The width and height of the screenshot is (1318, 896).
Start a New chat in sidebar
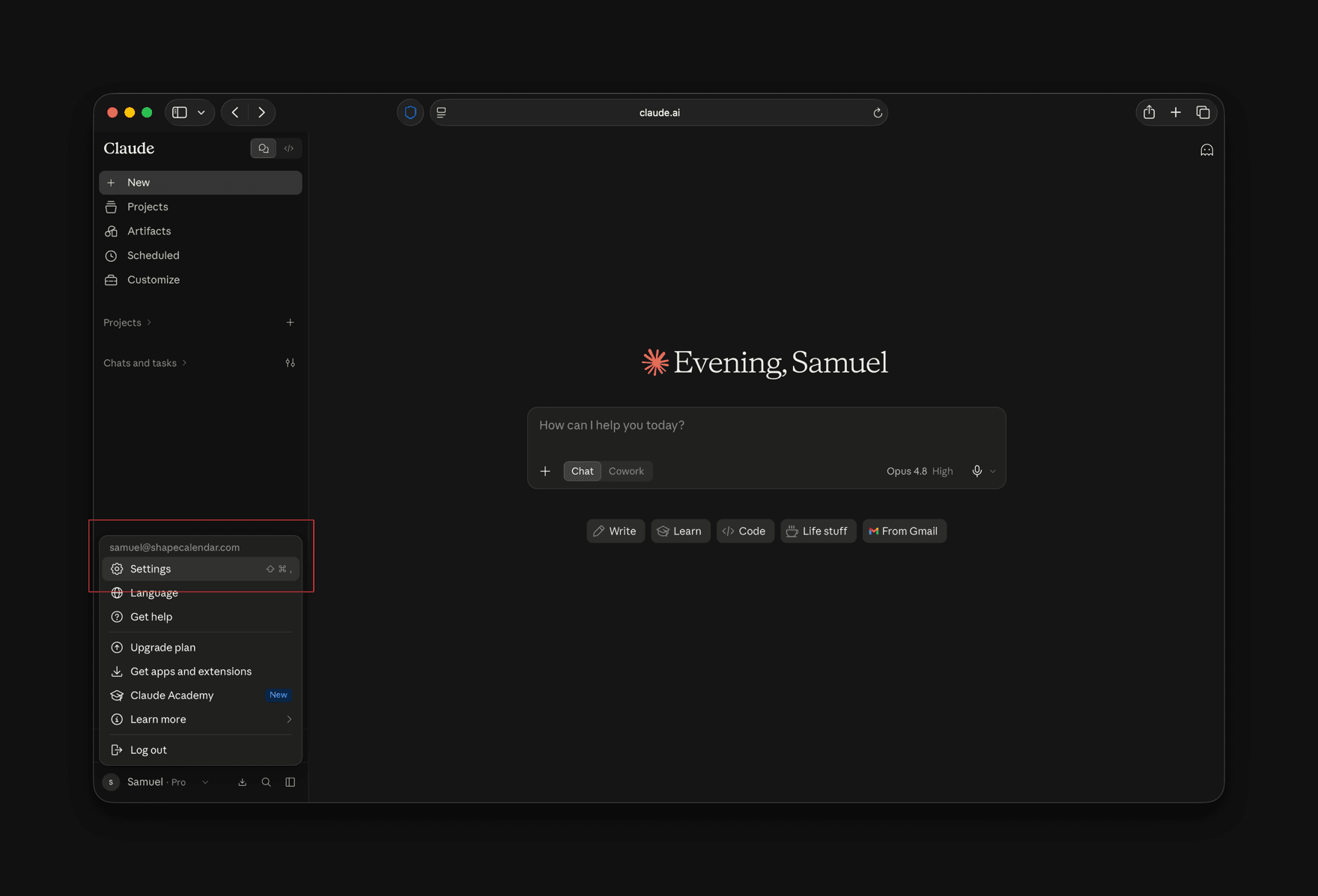pyautogui.click(x=201, y=183)
